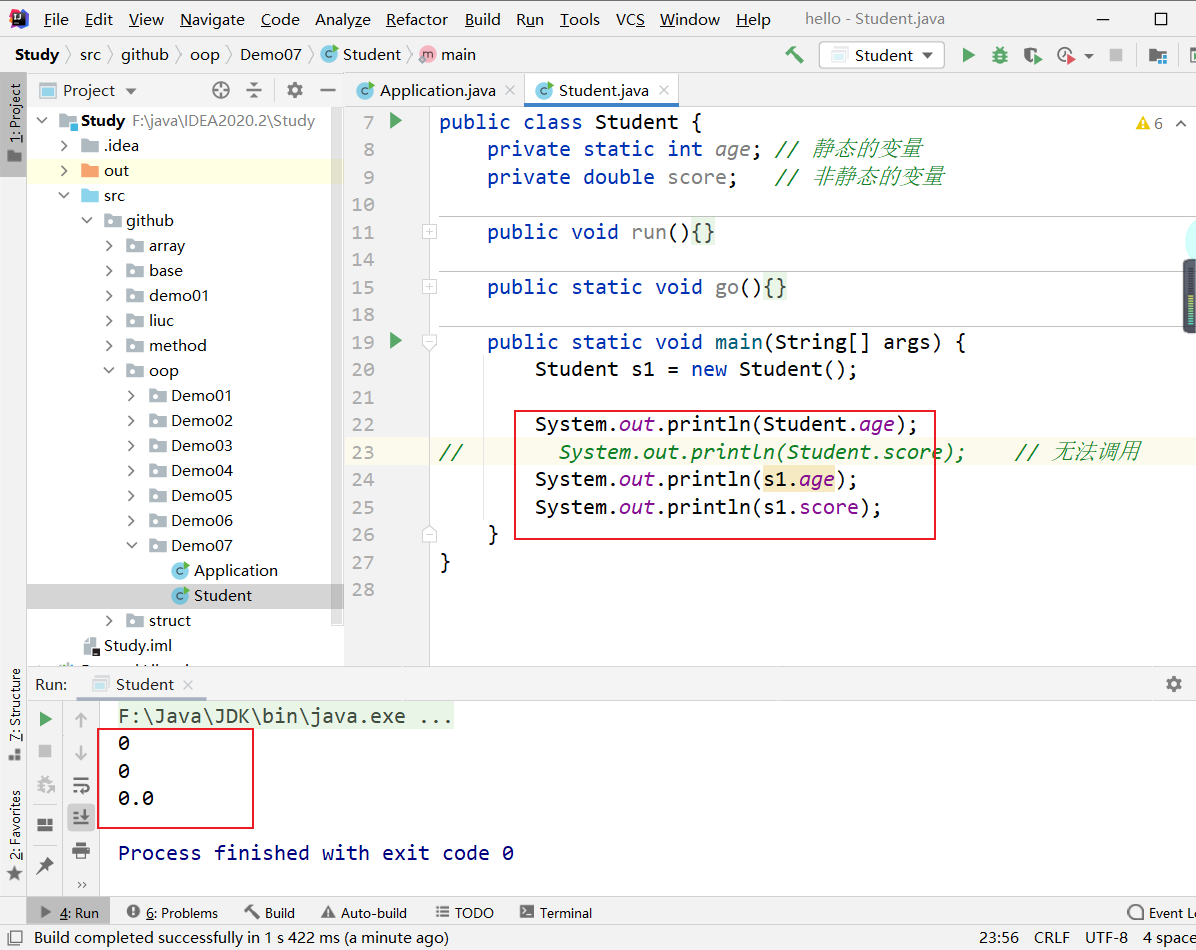Image resolution: width=1196 pixels, height=950 pixels.
Task: Click locate-file crosshair icon in Project panel
Action: [221, 90]
